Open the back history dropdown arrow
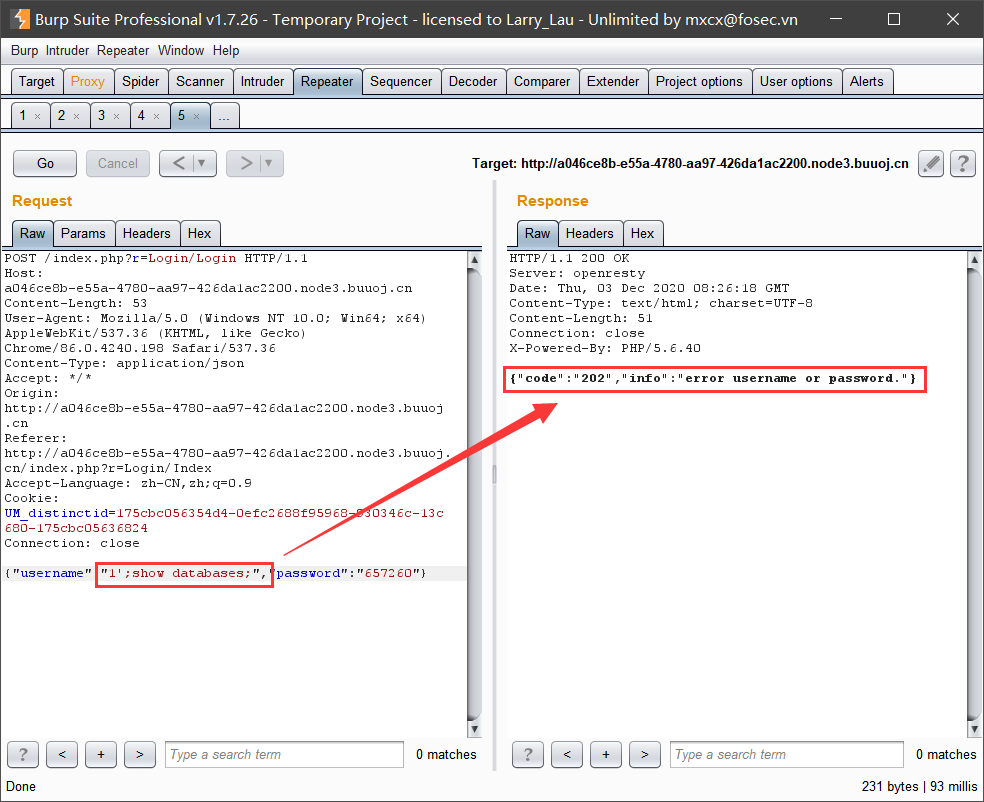This screenshot has width=984, height=802. coord(202,164)
